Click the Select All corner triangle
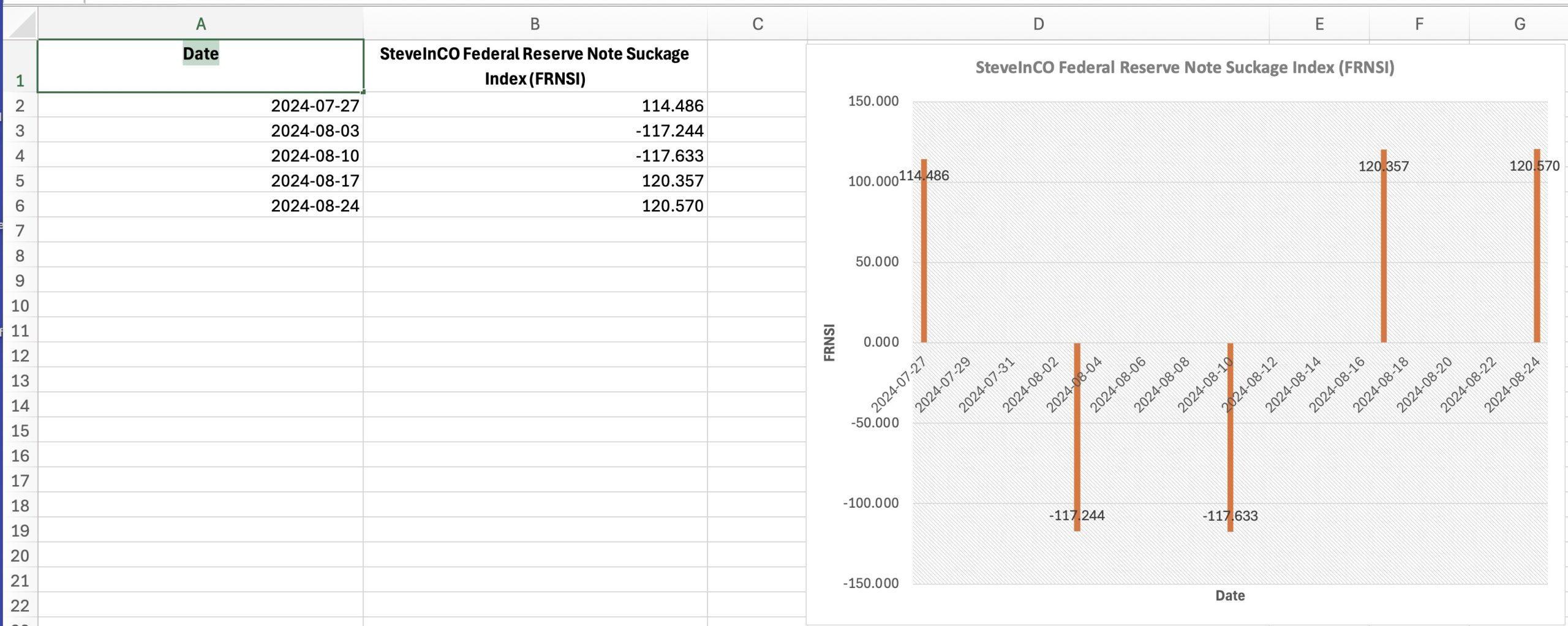This screenshot has width=1568, height=626. tap(21, 25)
